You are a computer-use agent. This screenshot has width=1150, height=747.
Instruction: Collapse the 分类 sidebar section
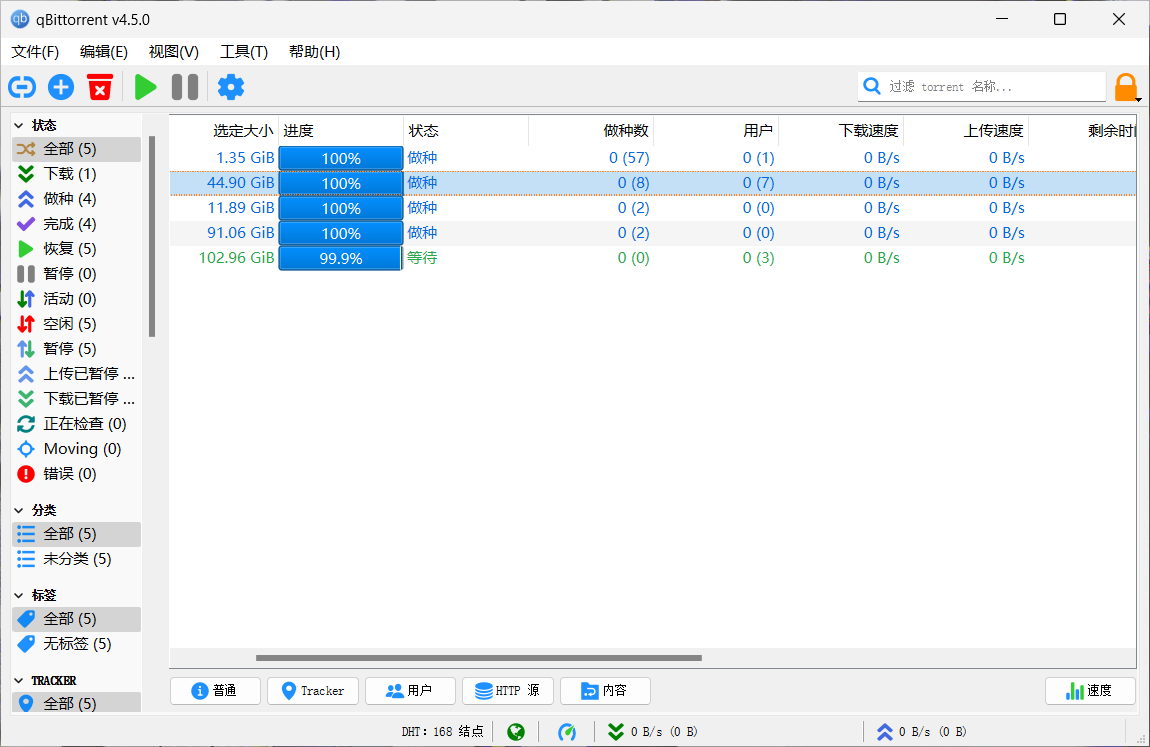(19, 510)
